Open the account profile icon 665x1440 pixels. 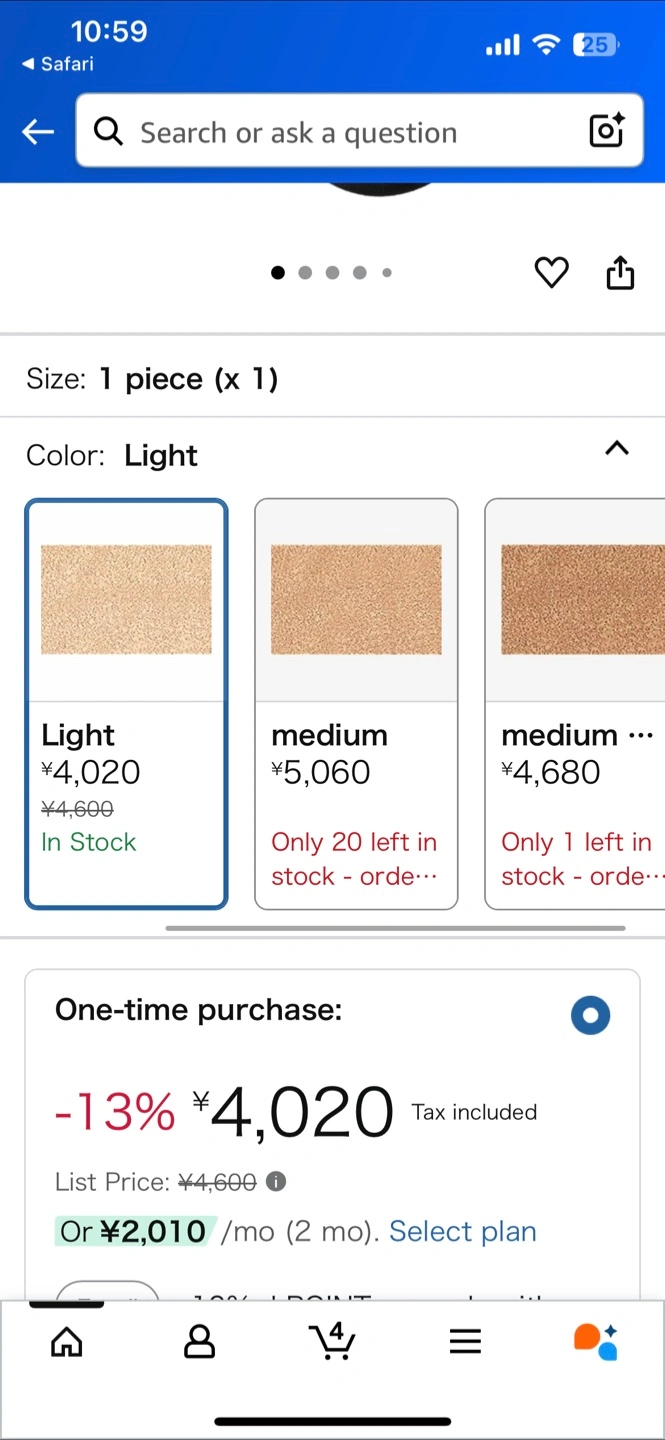tap(200, 1342)
